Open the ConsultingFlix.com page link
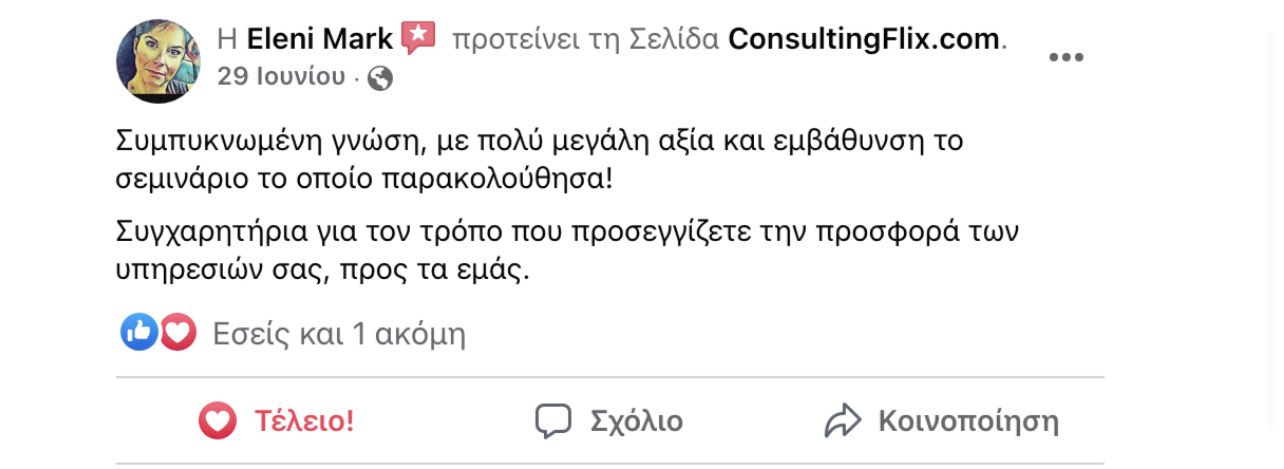The height and width of the screenshot is (469, 1284). click(x=864, y=40)
